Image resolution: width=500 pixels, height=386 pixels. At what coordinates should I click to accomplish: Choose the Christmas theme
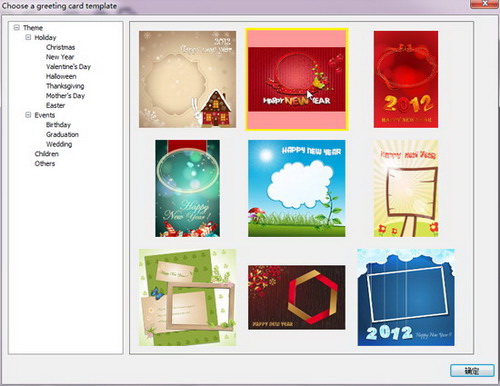pyautogui.click(x=60, y=47)
